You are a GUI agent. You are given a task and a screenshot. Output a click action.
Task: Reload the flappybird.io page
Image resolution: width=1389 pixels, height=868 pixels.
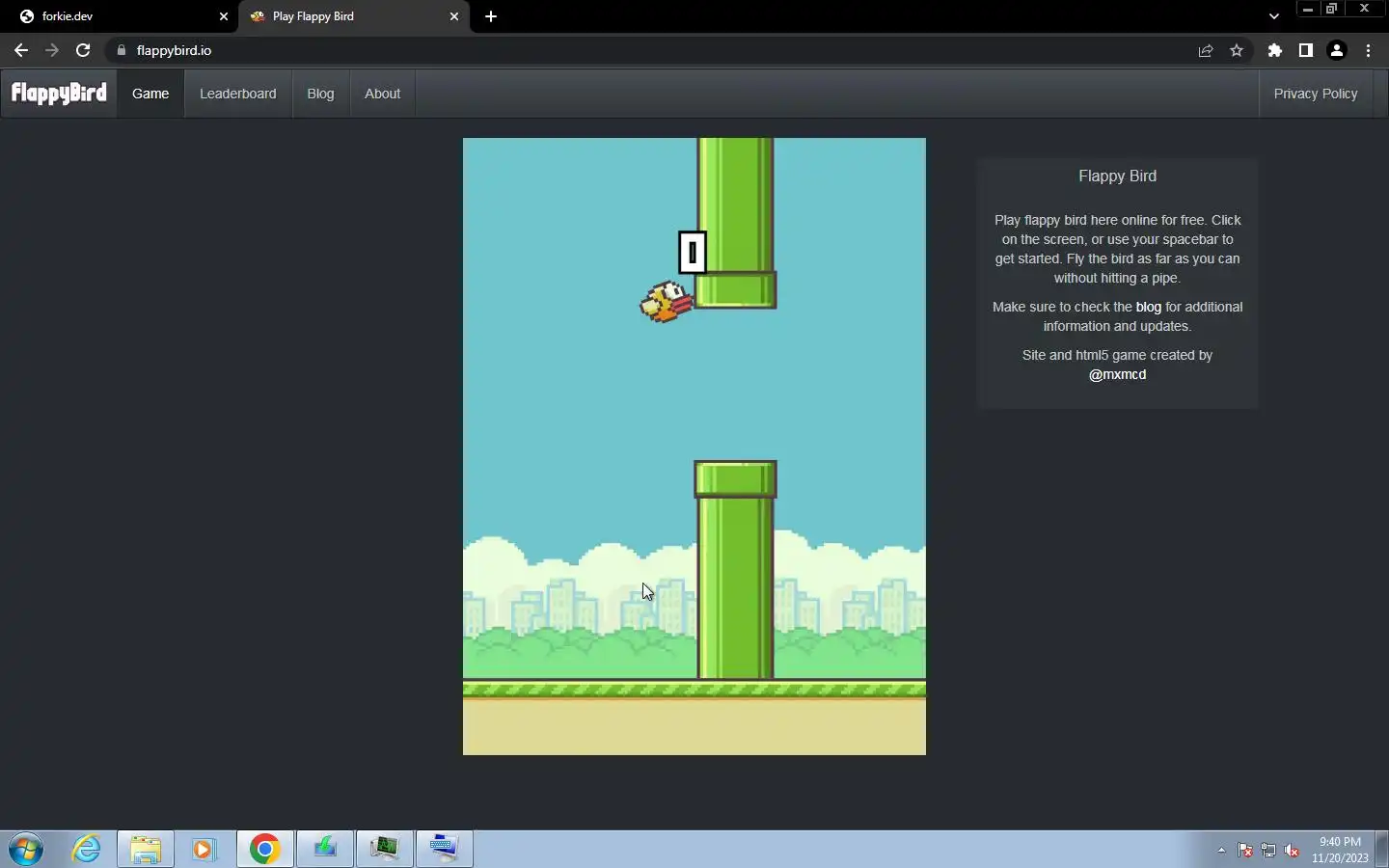coord(83,50)
